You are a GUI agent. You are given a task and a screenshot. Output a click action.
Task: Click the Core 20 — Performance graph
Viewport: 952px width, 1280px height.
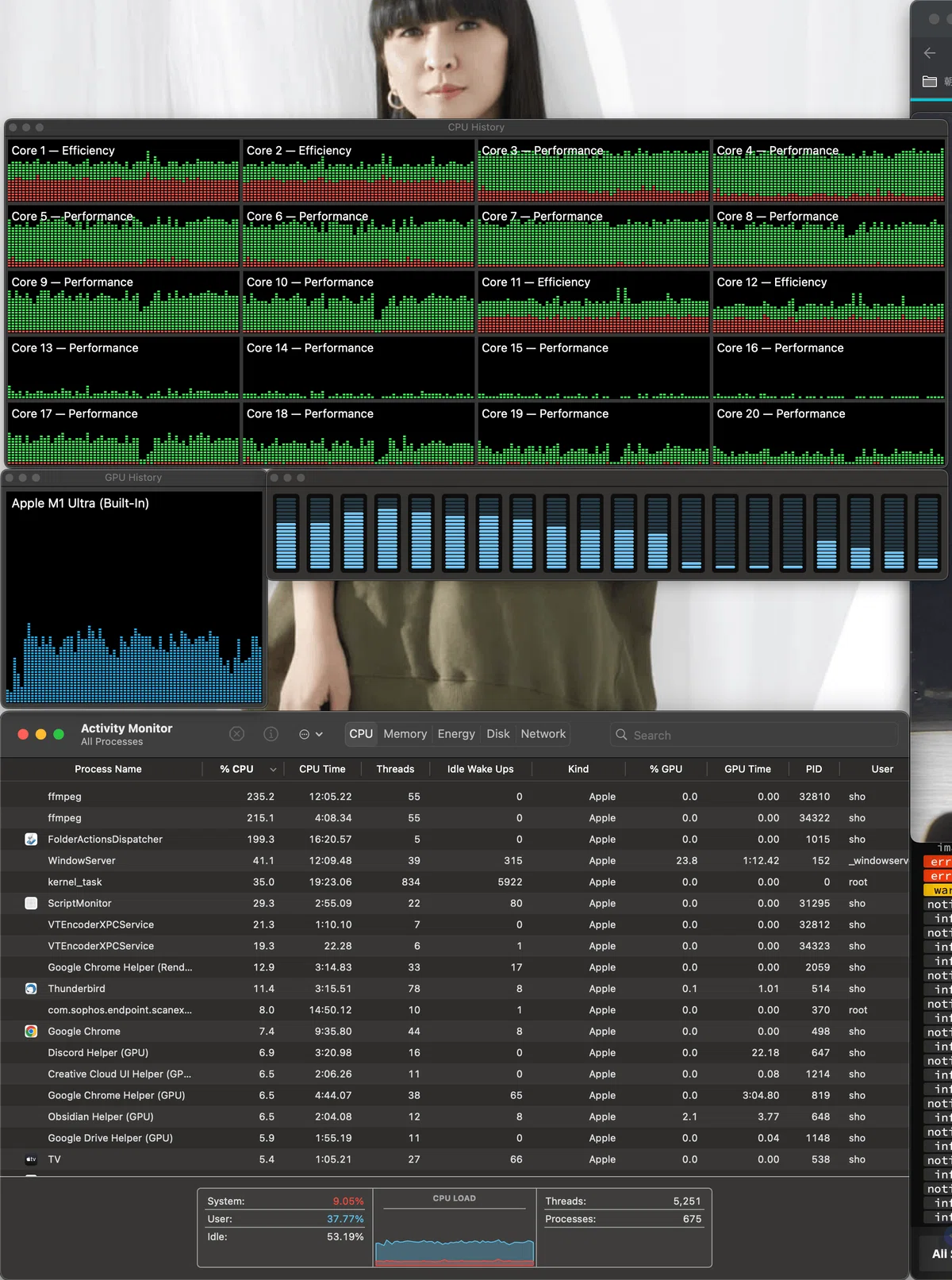pyautogui.click(x=828, y=433)
